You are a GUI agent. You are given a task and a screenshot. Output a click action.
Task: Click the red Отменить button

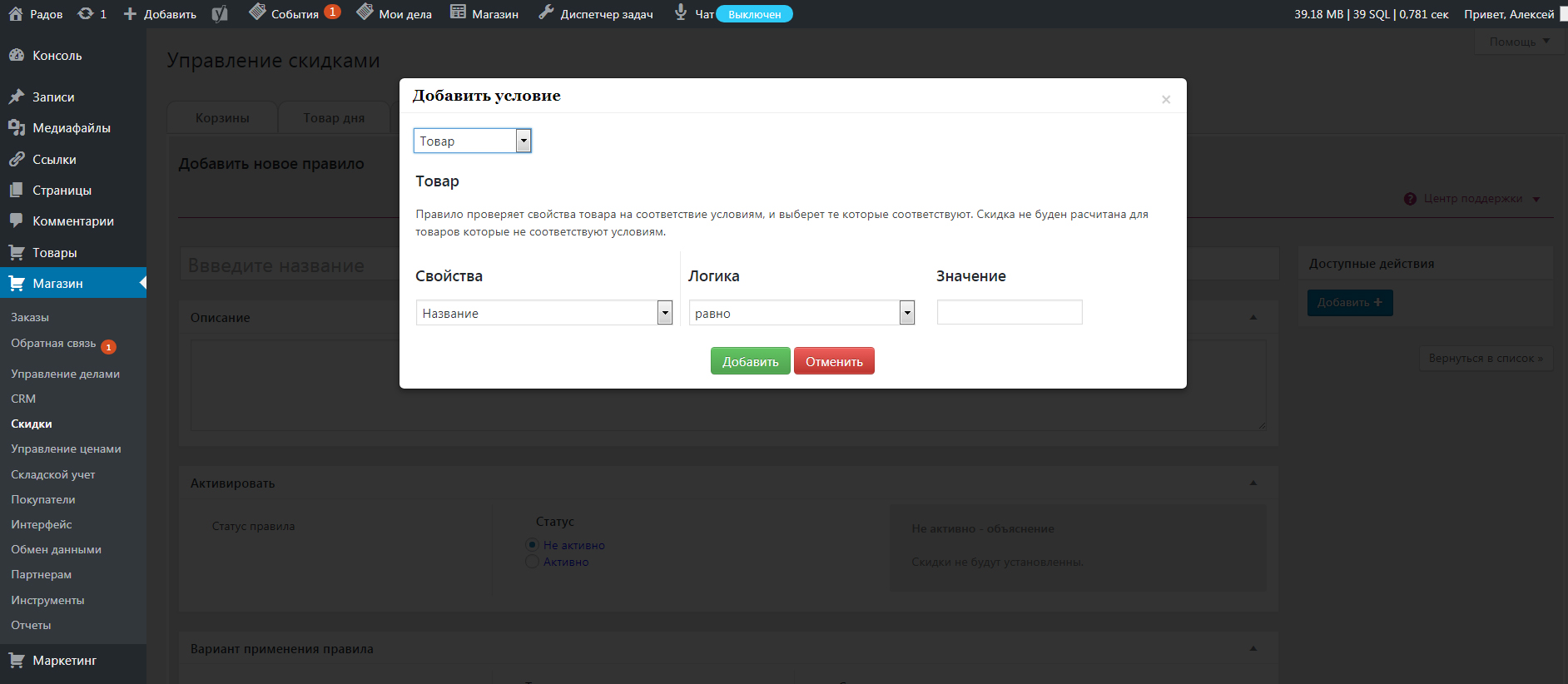[x=834, y=361]
